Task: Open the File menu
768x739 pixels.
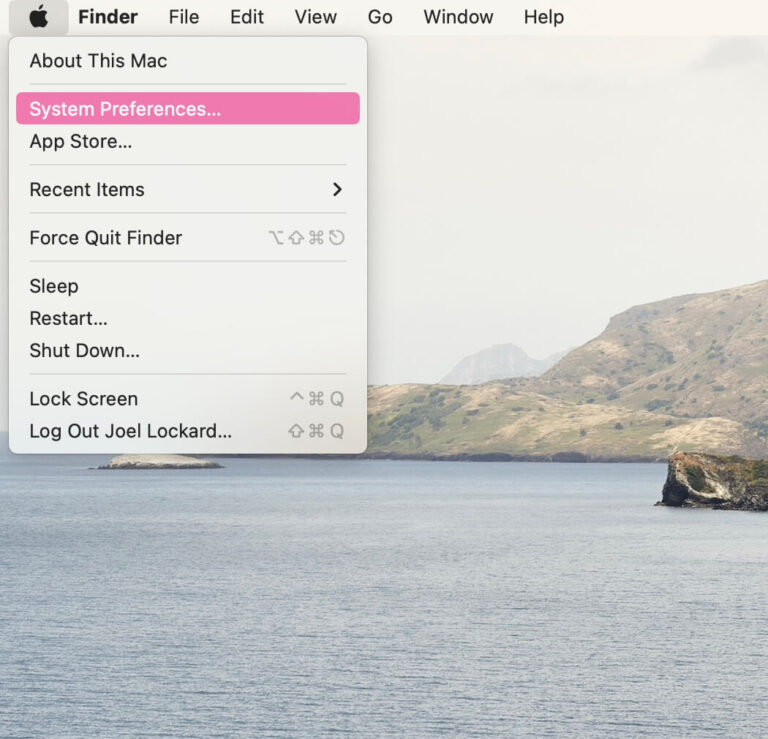Action: pos(183,17)
